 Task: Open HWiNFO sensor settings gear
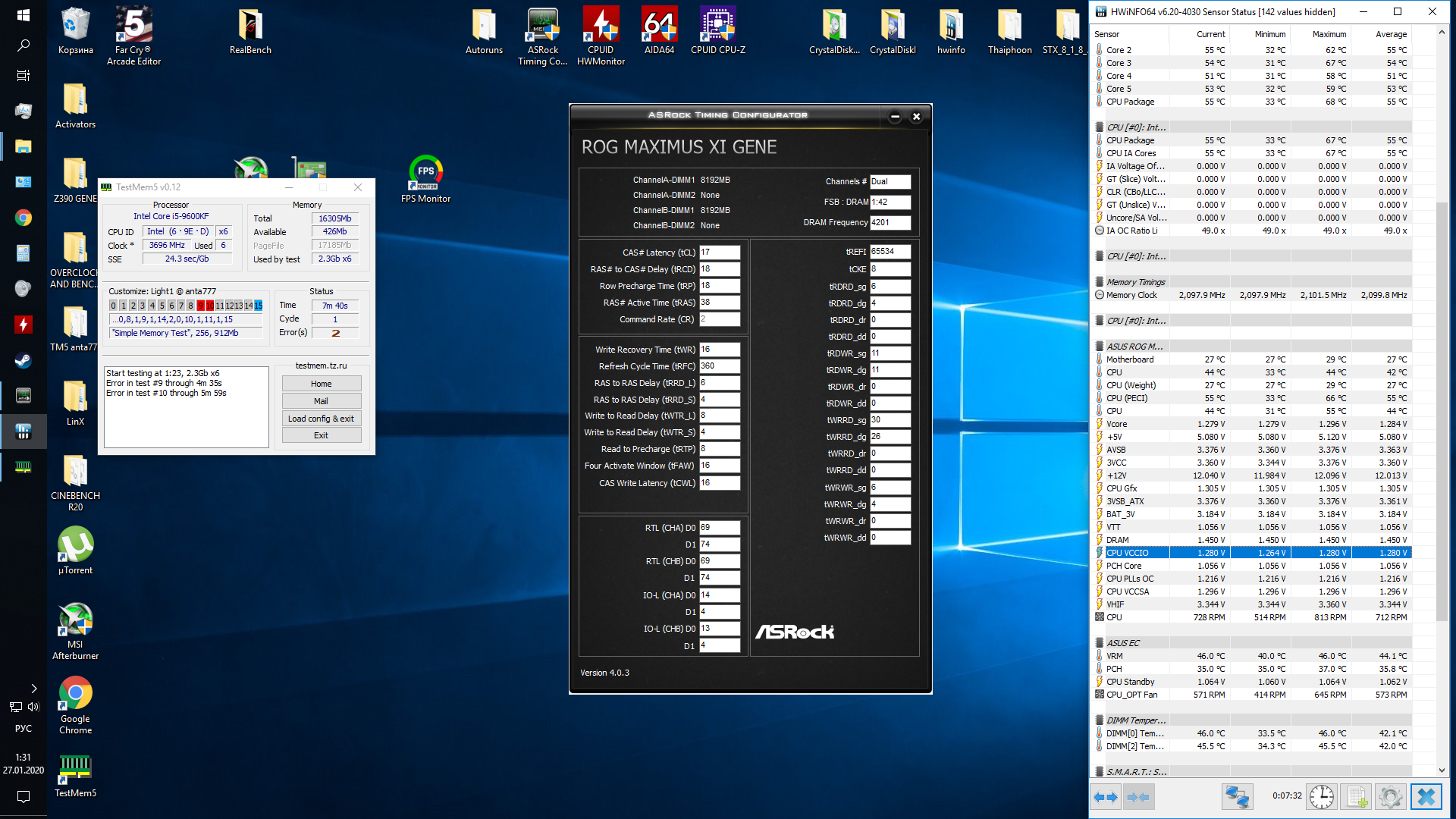click(x=1390, y=797)
